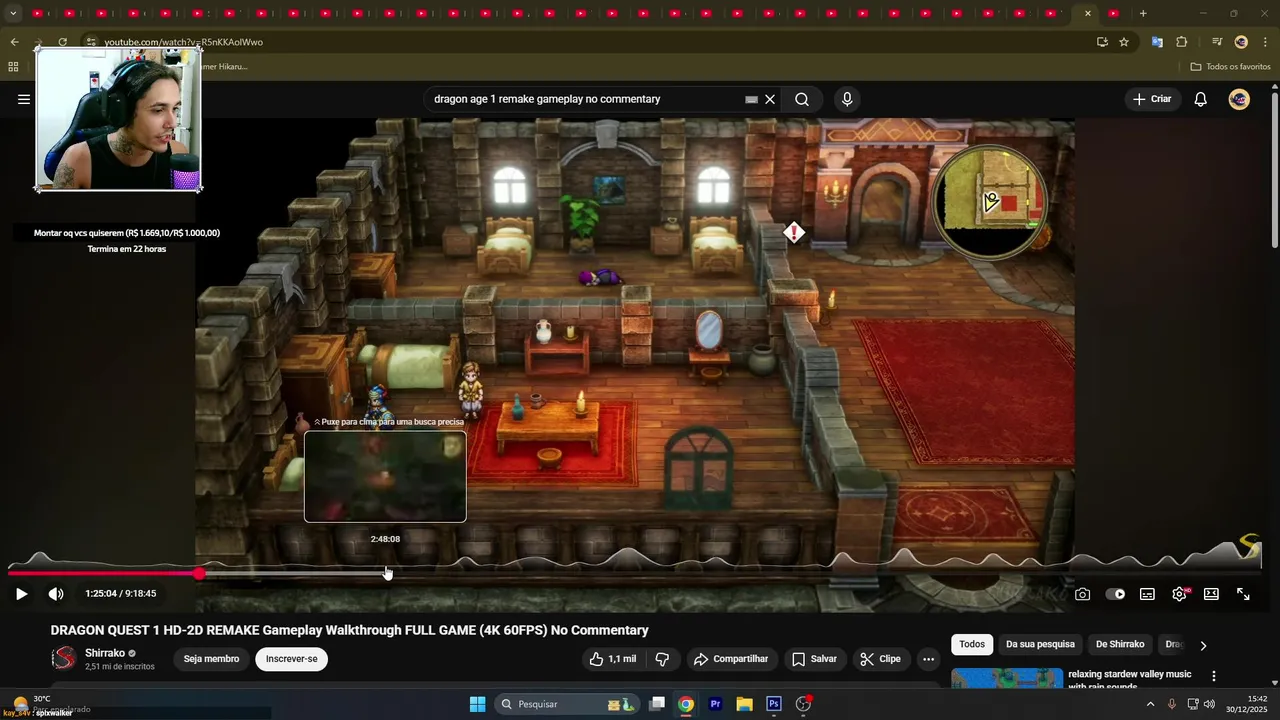
Task: Open the on-screen keyboard in search box
Action: pos(751,99)
